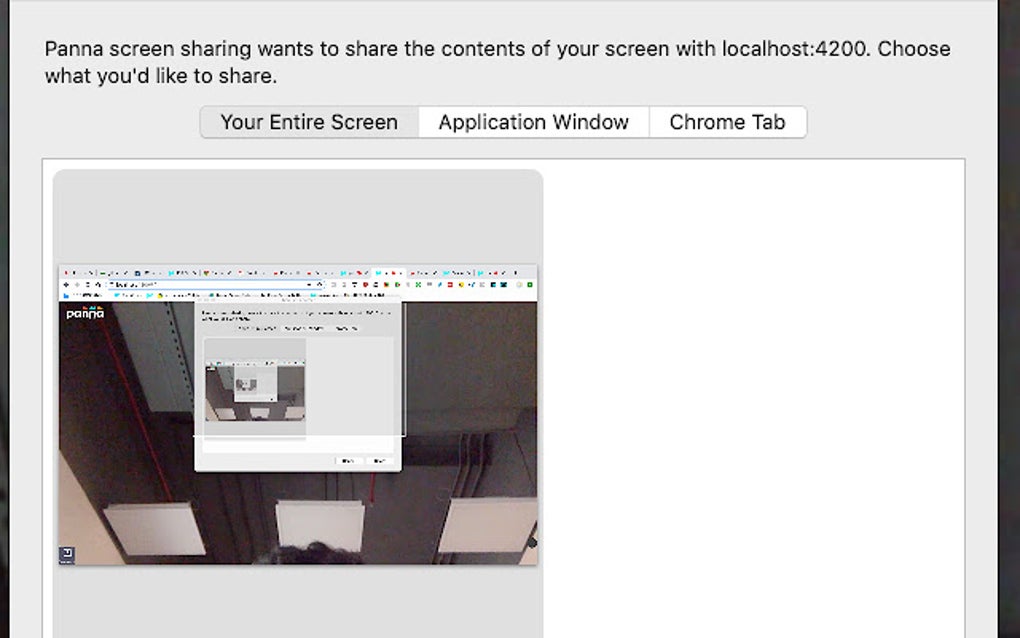Switch to the Application Window tab
The height and width of the screenshot is (638, 1020).
point(533,121)
